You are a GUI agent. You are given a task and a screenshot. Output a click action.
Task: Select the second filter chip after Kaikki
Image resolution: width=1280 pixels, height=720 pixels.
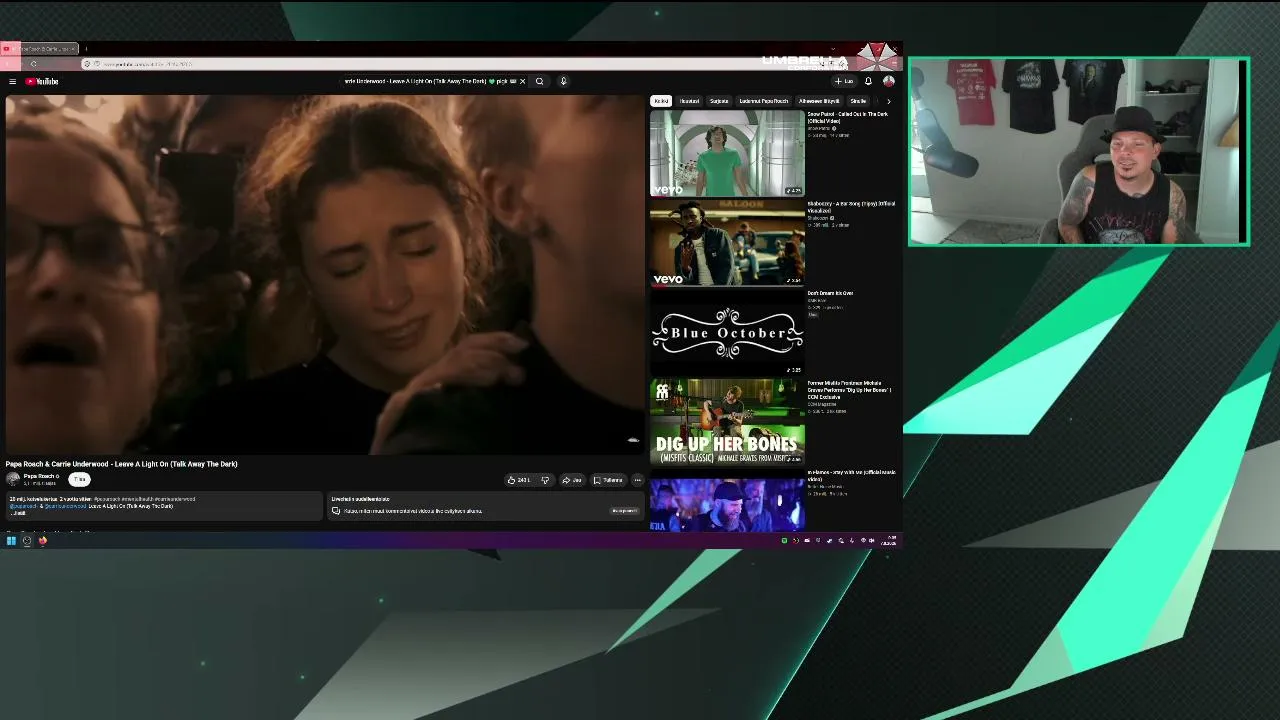point(690,101)
